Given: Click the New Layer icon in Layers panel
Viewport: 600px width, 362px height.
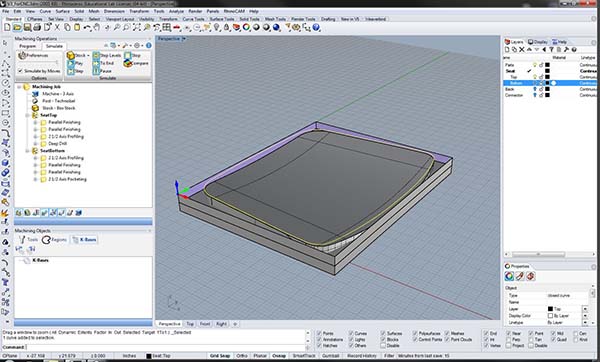Looking at the screenshot, I should 507,50.
